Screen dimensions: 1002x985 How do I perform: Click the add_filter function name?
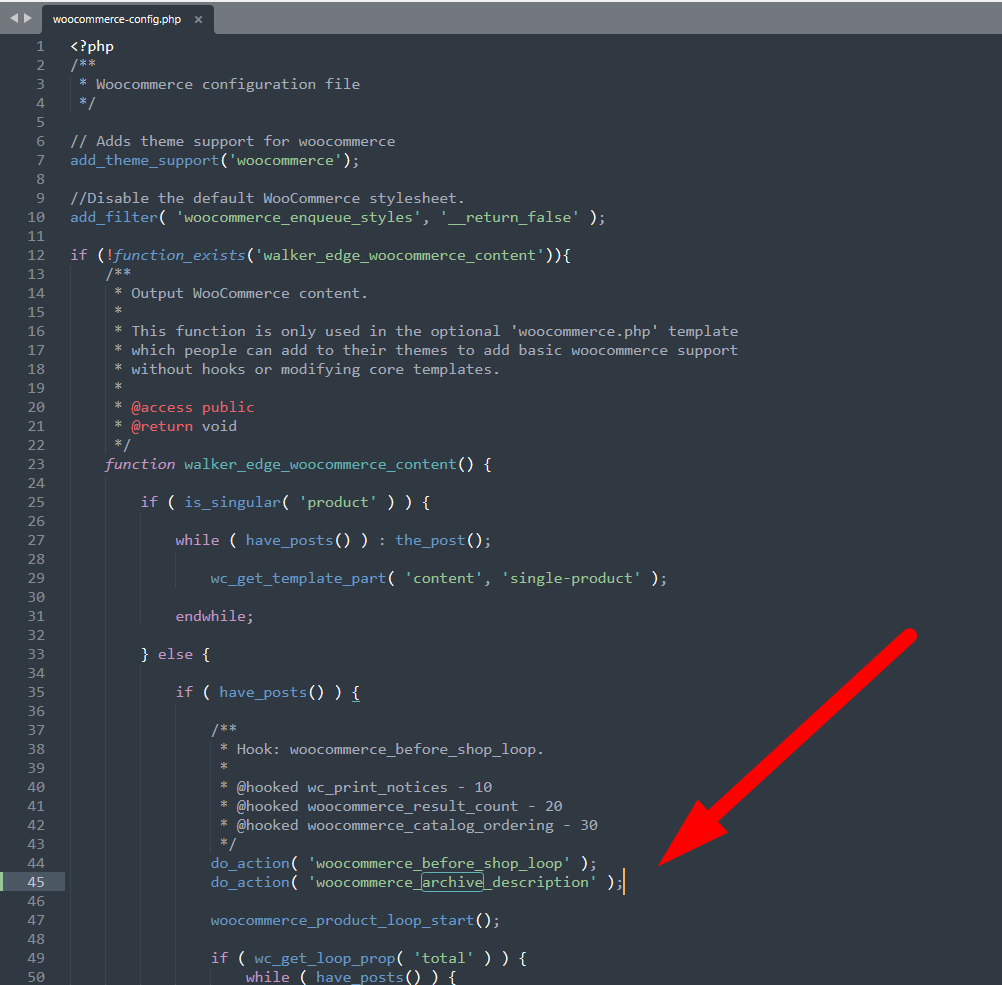pyautogui.click(x=114, y=217)
